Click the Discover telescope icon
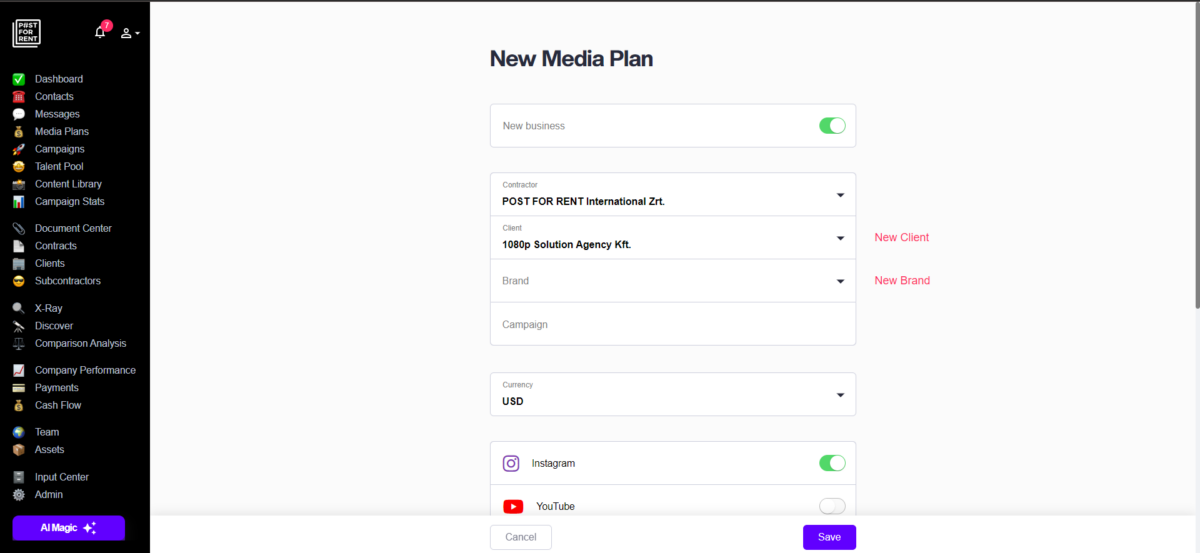This screenshot has height=553, width=1200. 18,326
